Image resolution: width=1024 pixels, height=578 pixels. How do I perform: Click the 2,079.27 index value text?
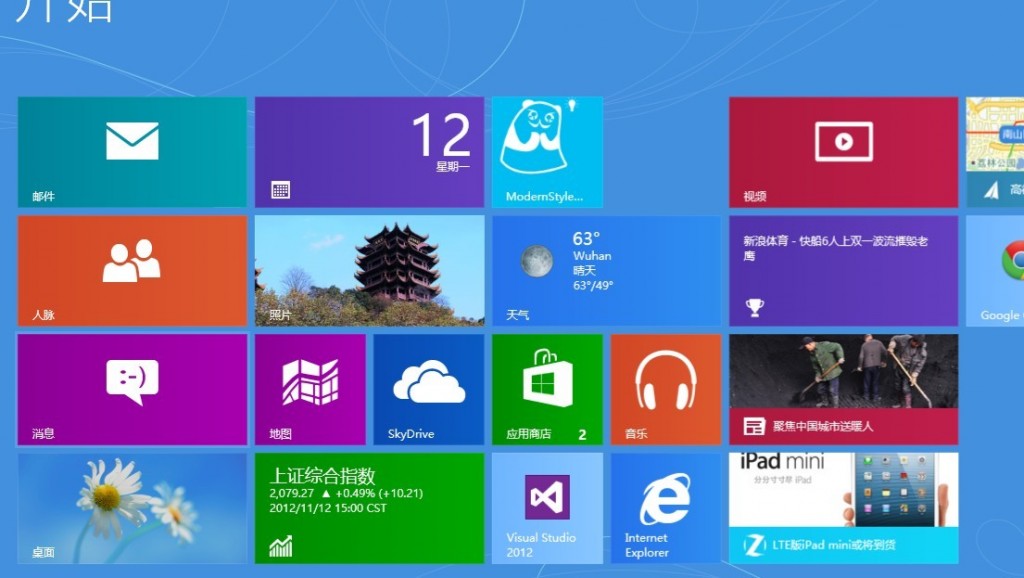coord(291,493)
